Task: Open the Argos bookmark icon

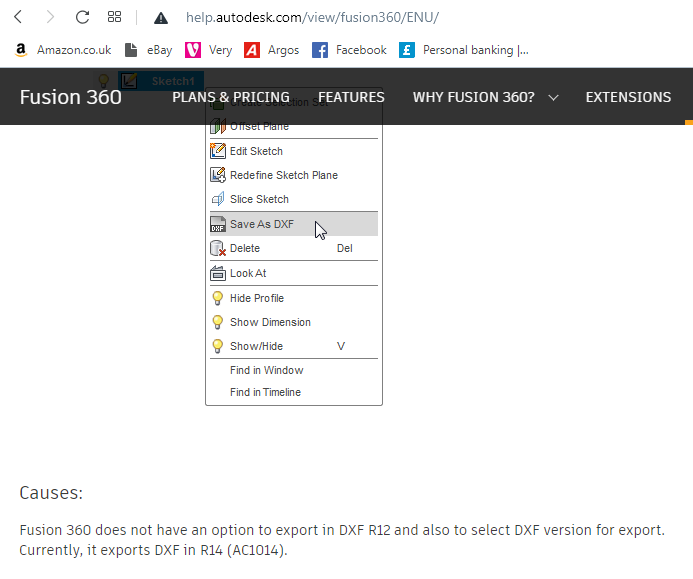Action: point(252,50)
